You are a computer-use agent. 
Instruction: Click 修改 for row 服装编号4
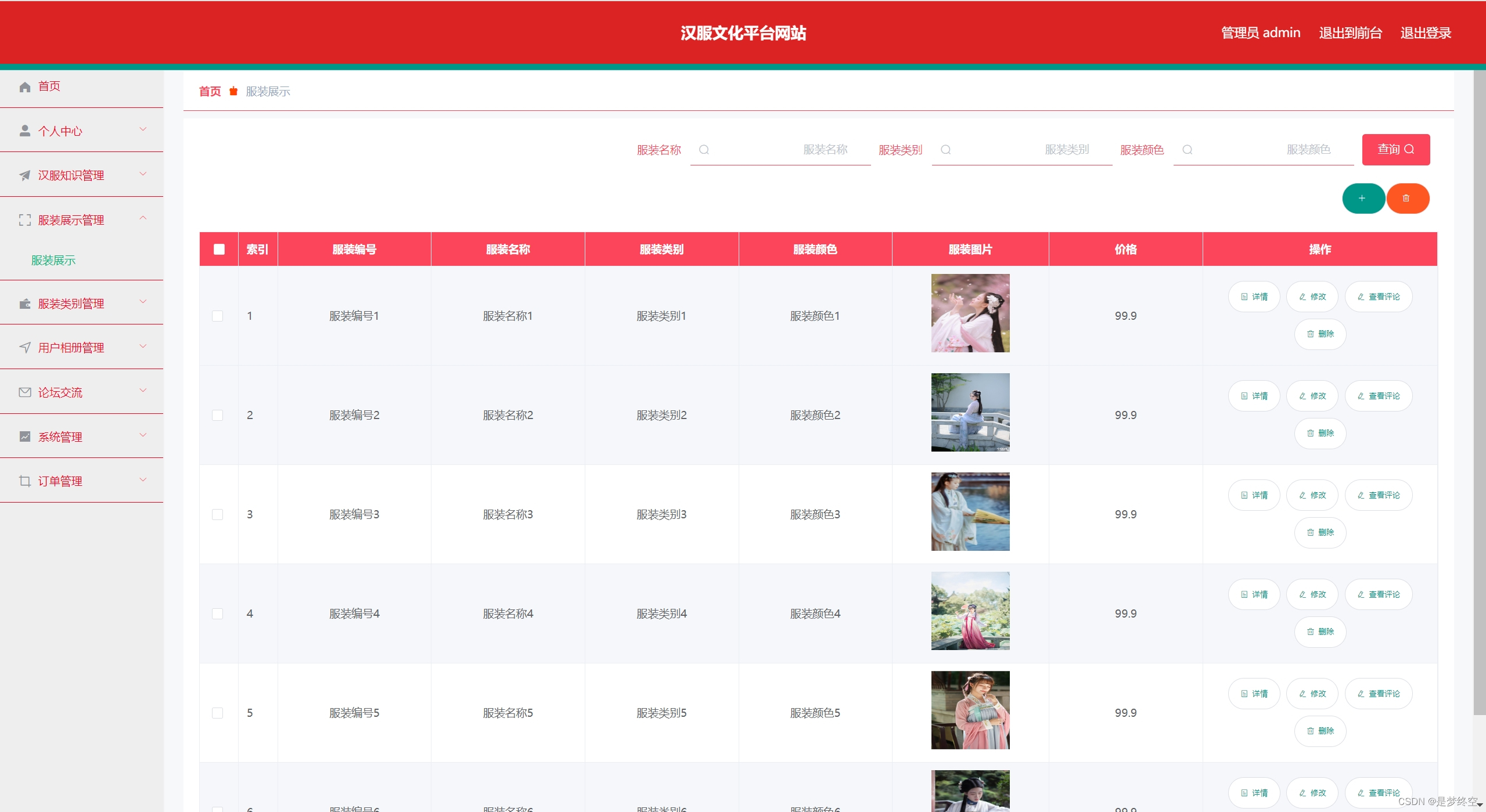click(x=1312, y=594)
